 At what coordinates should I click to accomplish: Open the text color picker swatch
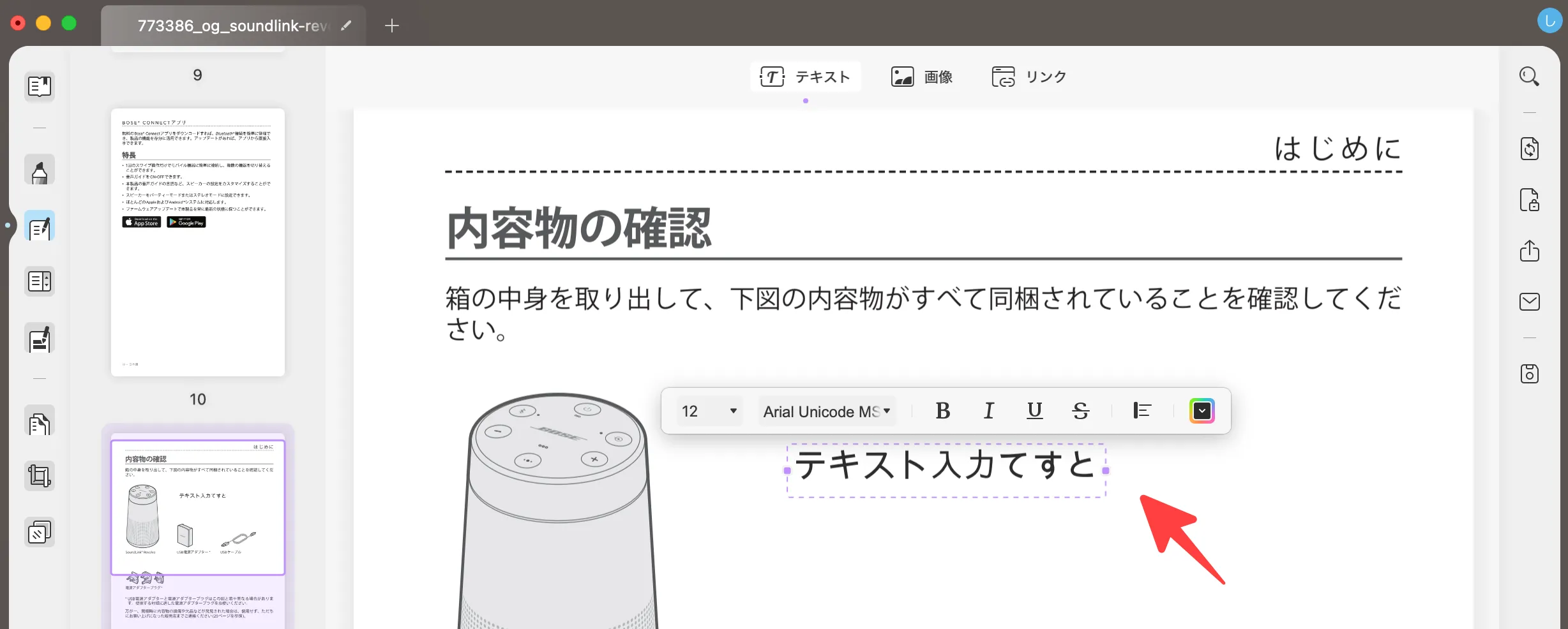[x=1202, y=411]
